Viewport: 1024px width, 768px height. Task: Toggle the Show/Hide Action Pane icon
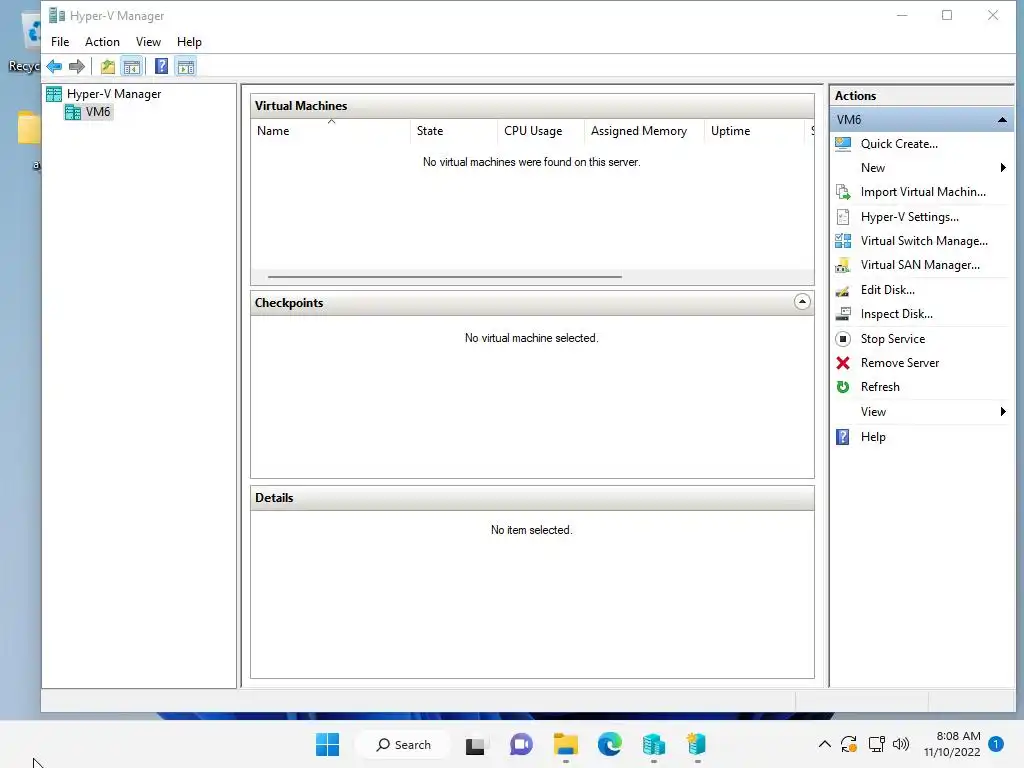point(186,67)
